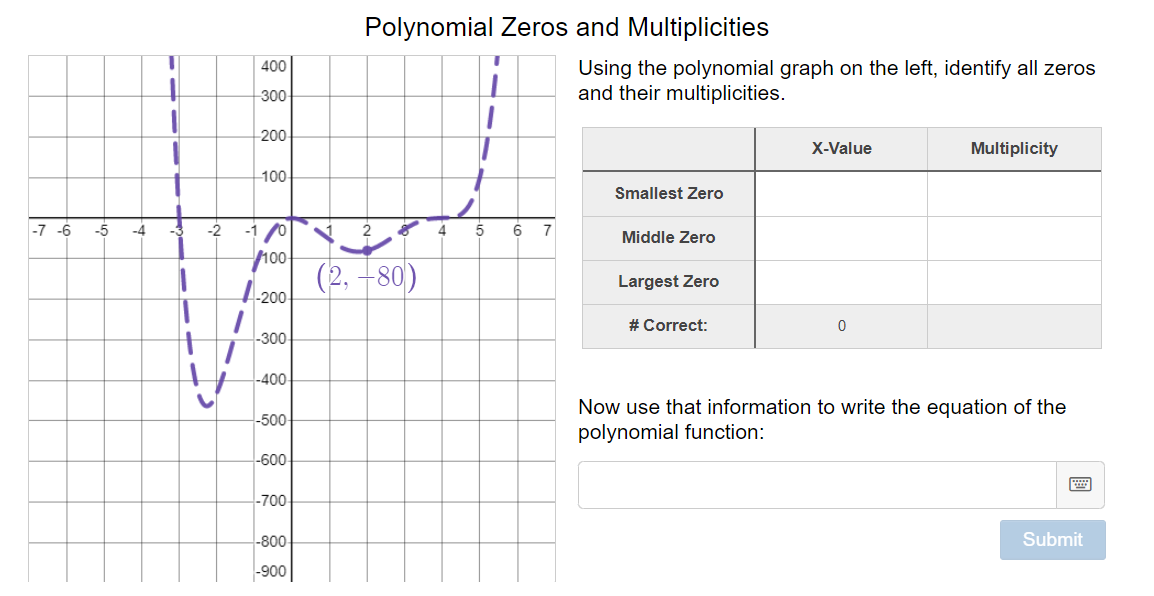
Task: Click the Multiplicity column header
Action: [1014, 148]
